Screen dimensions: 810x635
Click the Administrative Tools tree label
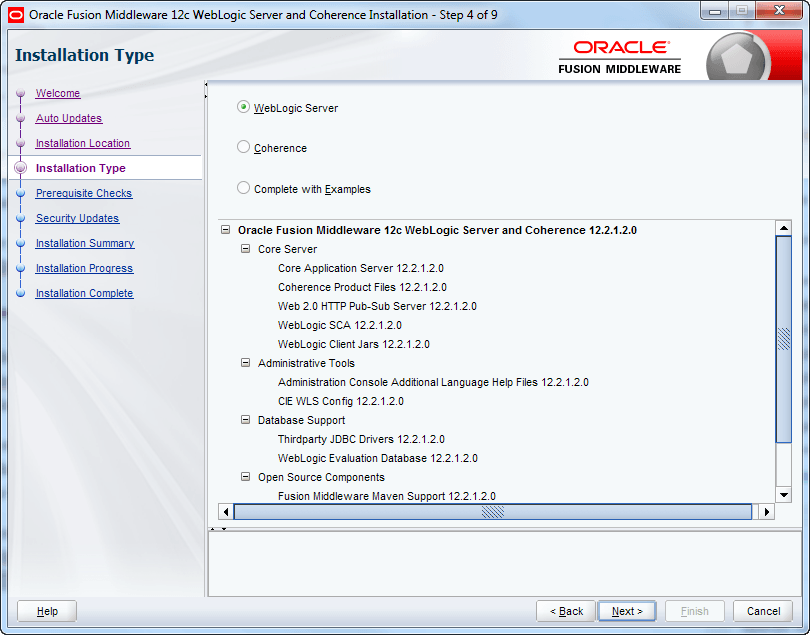coord(306,363)
